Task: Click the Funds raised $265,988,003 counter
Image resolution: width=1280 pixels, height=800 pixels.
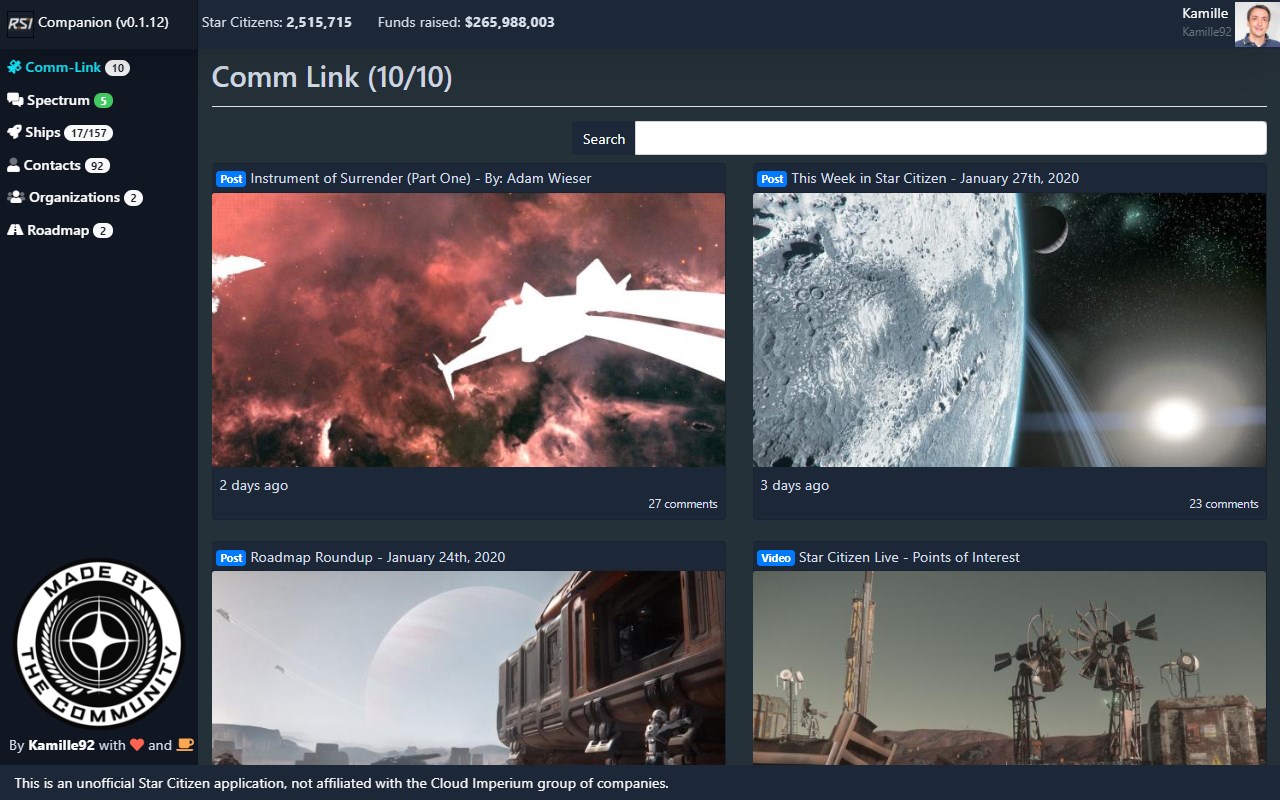Action: pyautogui.click(x=466, y=22)
